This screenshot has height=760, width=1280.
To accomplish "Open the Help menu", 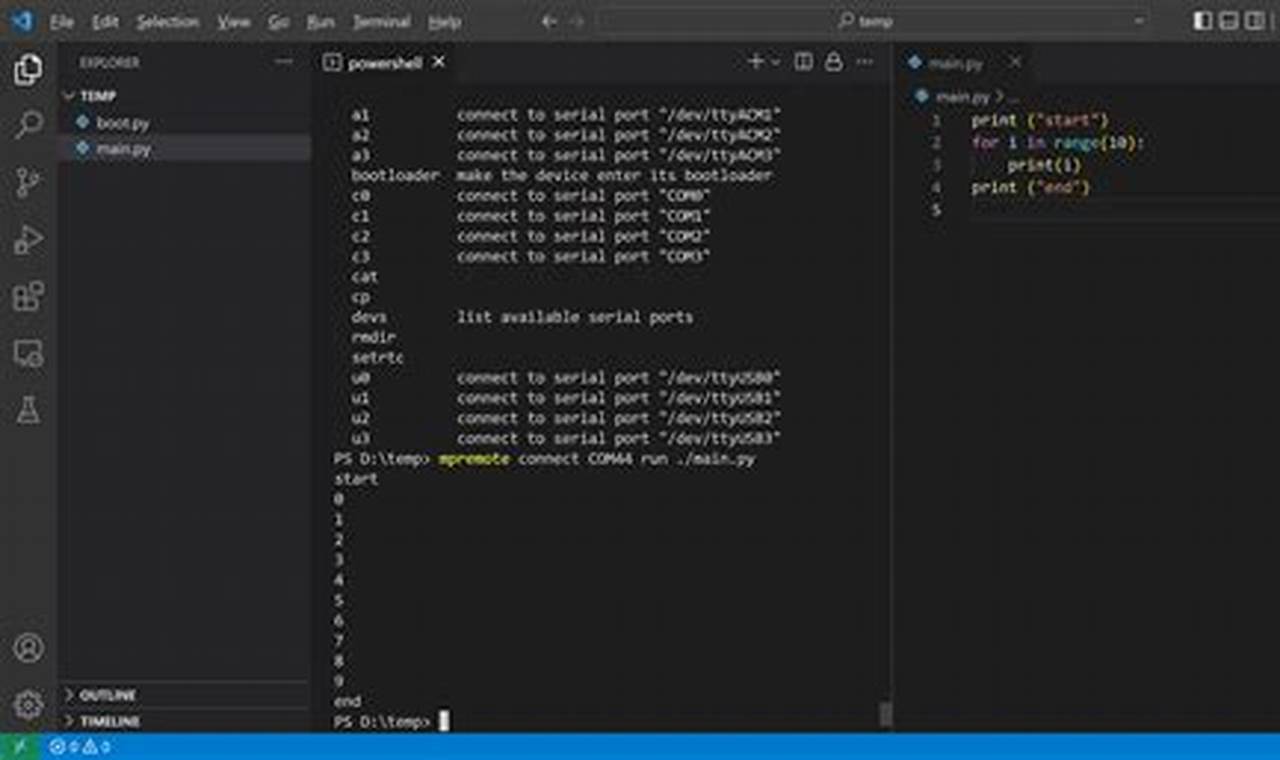I will point(444,21).
